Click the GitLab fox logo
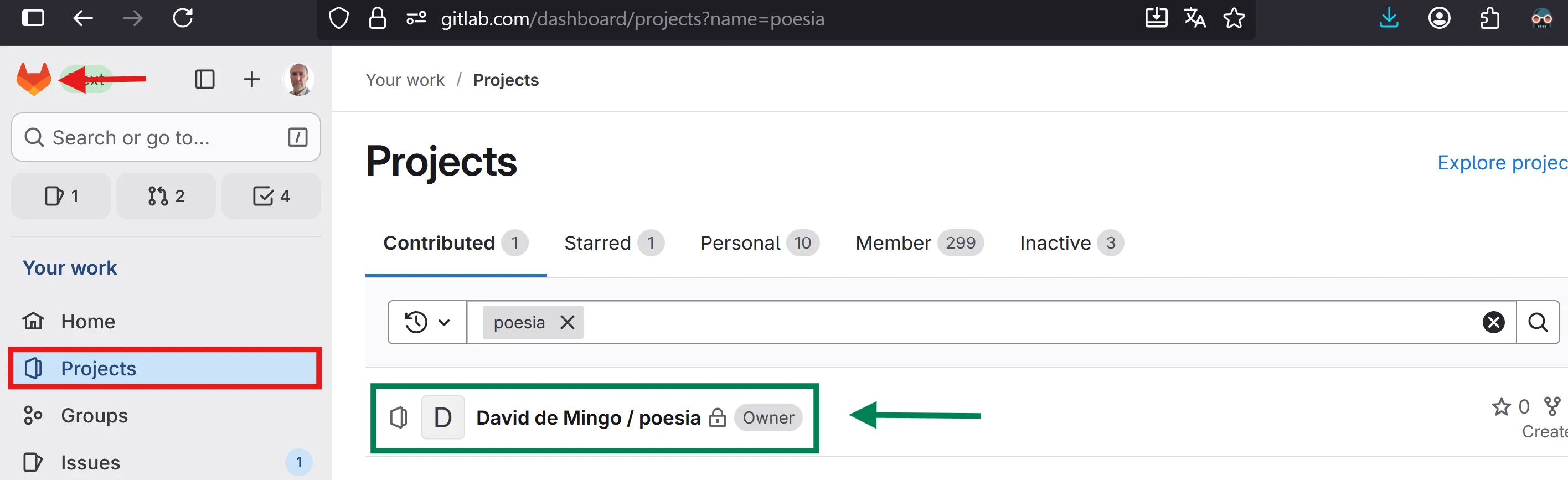 point(33,79)
